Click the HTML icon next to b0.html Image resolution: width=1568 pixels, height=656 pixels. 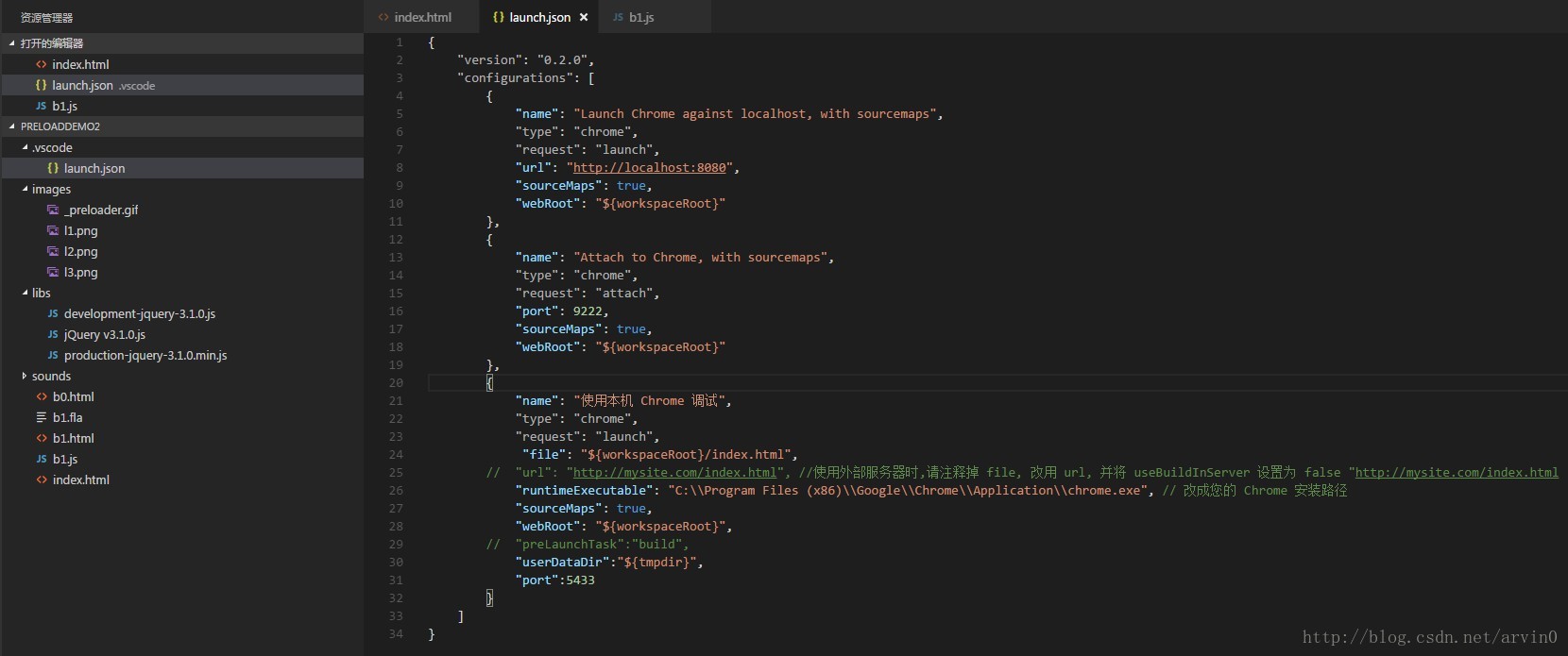[42, 396]
